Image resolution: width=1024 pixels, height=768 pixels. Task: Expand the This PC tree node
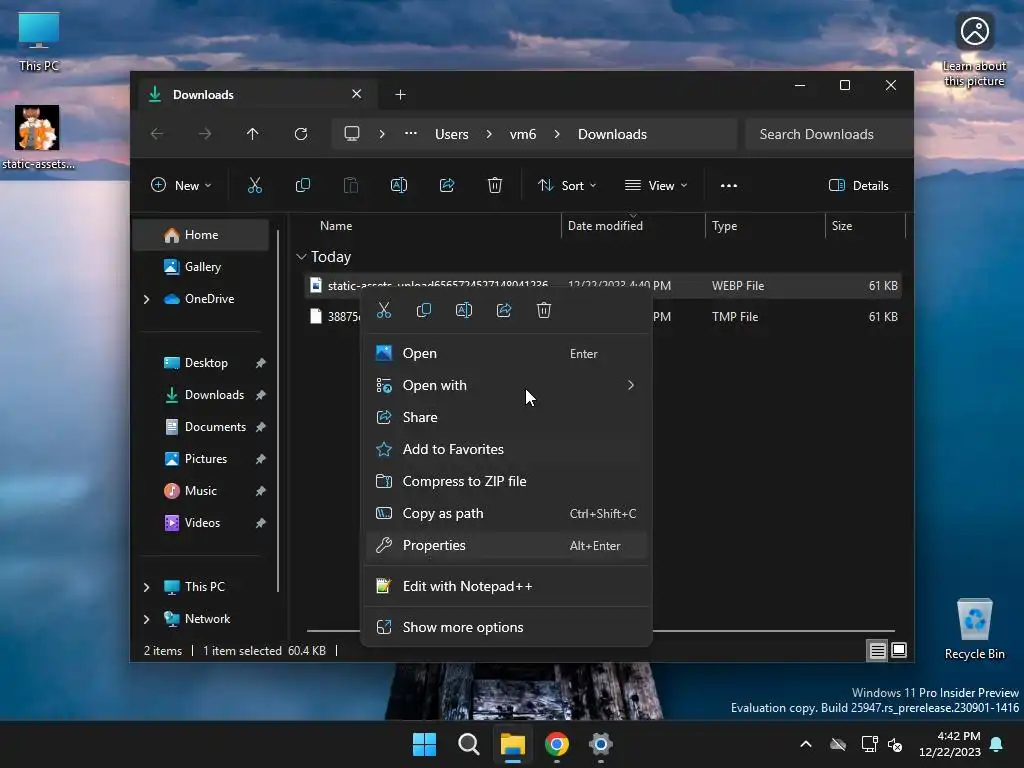pyautogui.click(x=146, y=587)
